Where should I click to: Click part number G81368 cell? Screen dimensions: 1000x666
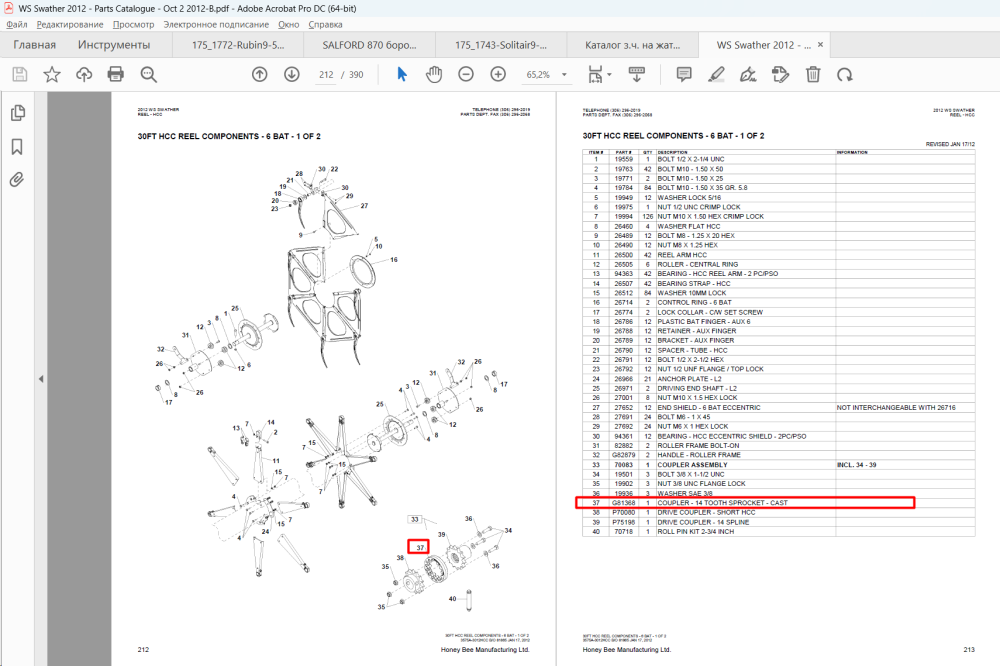[624, 503]
